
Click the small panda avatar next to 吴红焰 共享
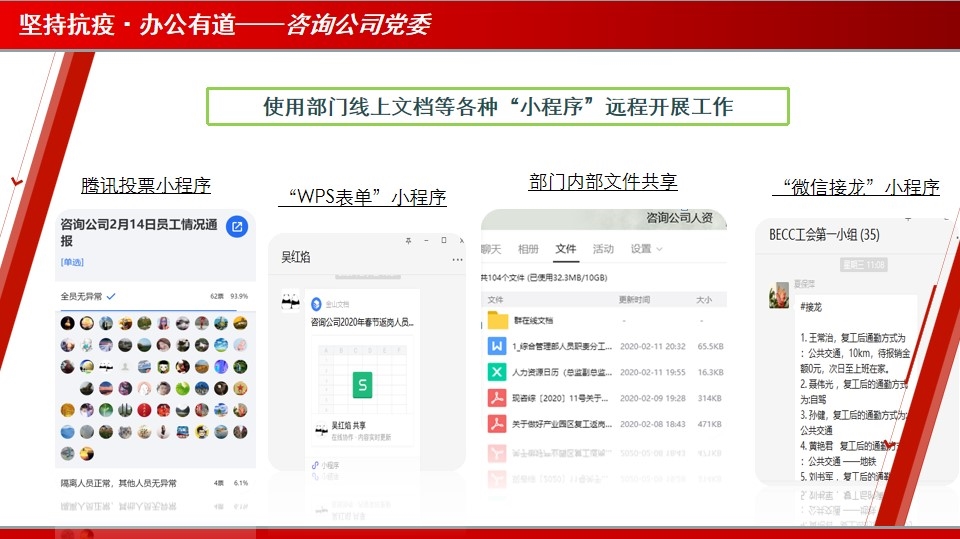pyautogui.click(x=321, y=430)
